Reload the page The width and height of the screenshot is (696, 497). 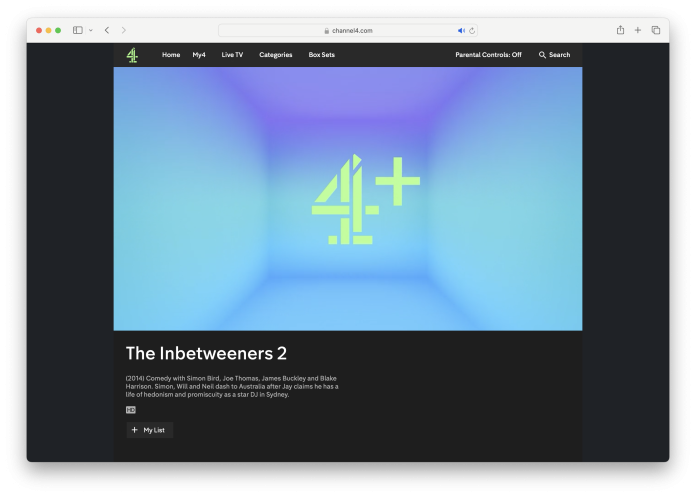coord(472,31)
